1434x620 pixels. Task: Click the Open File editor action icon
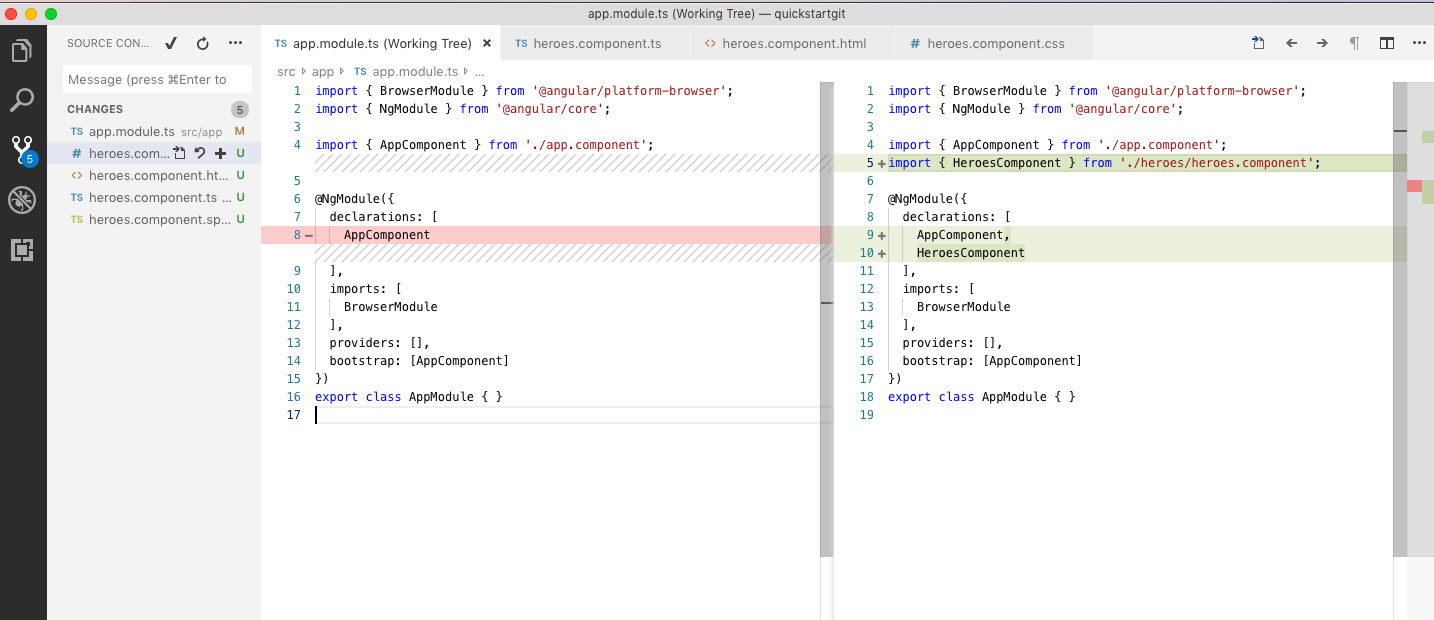pos(1258,43)
